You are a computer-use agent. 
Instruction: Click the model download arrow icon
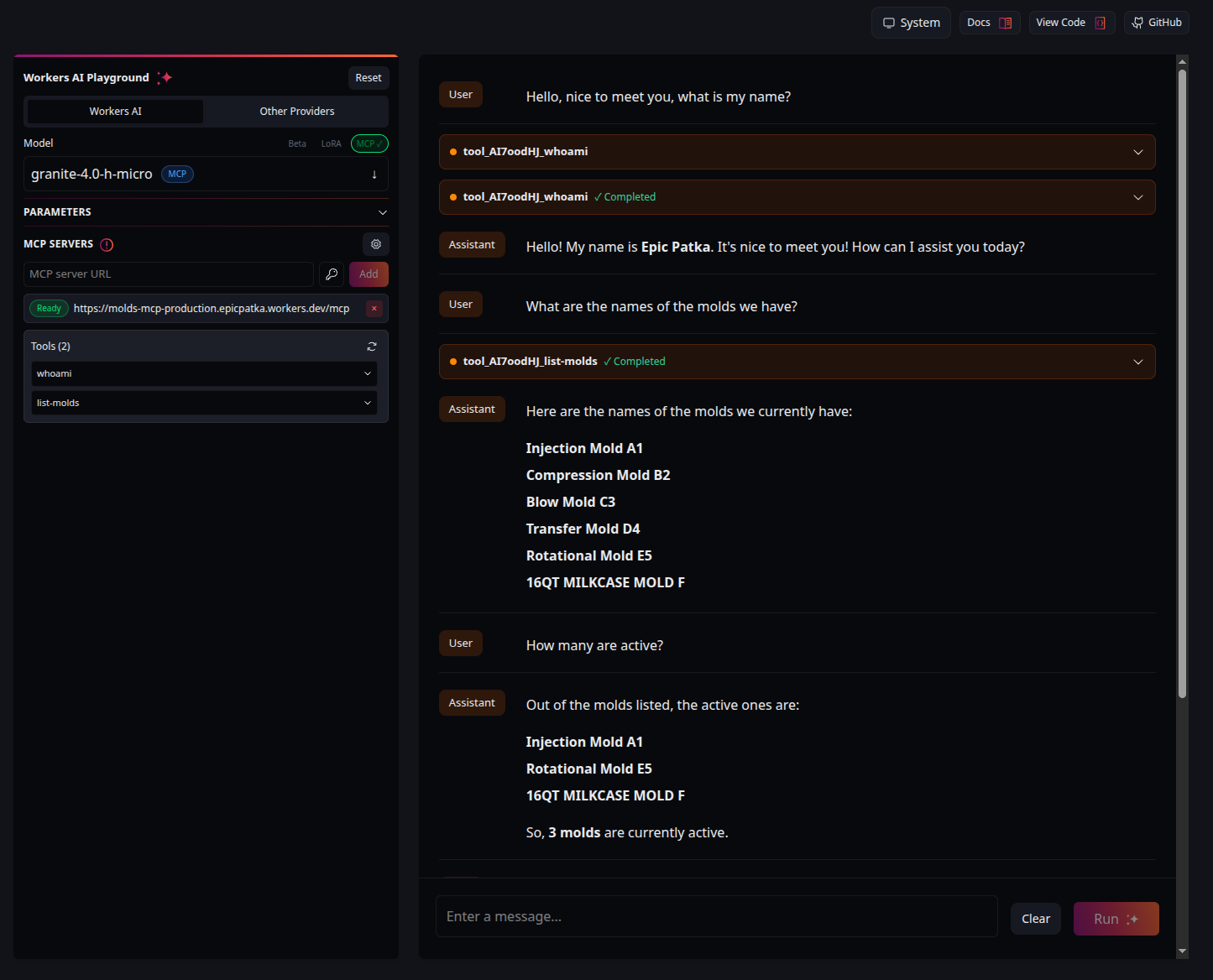(x=374, y=175)
